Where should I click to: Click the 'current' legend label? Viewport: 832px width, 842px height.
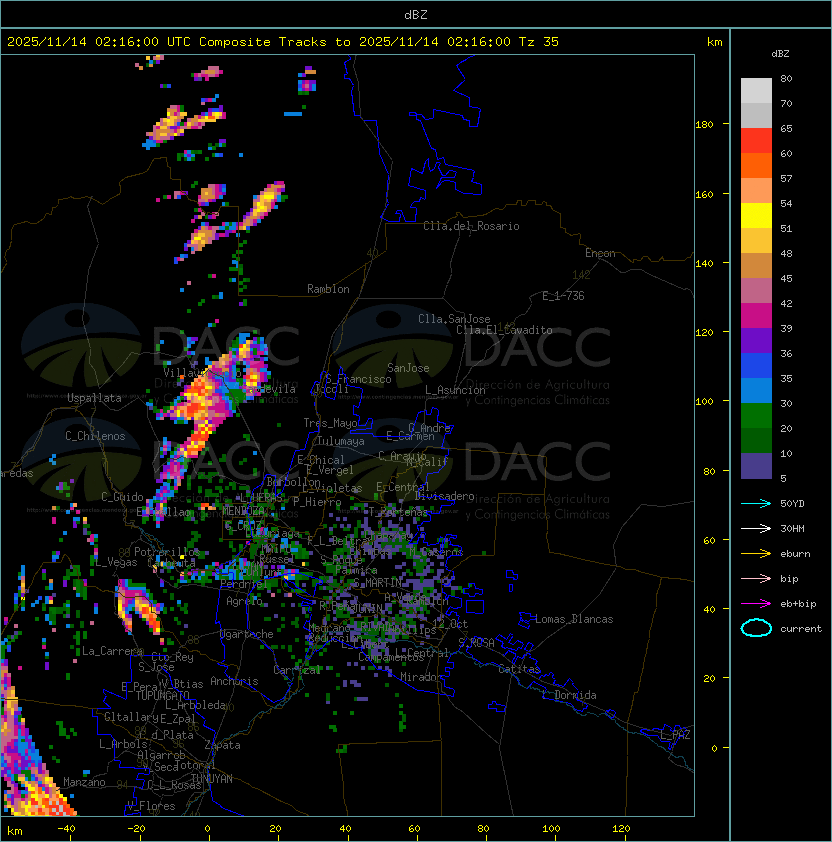click(801, 629)
